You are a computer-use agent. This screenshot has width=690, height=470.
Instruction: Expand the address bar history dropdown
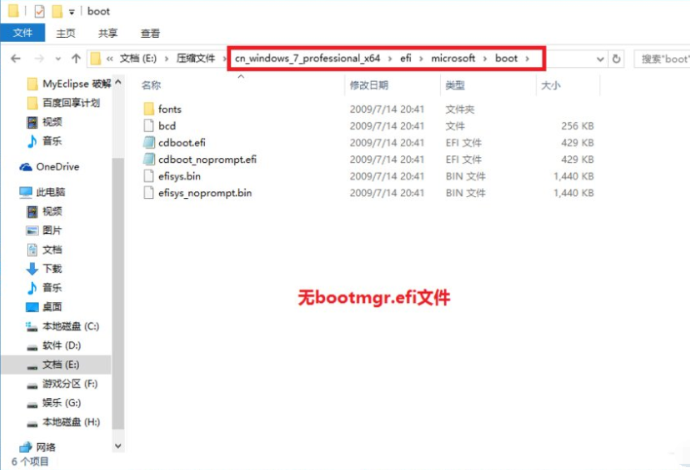pyautogui.click(x=600, y=59)
